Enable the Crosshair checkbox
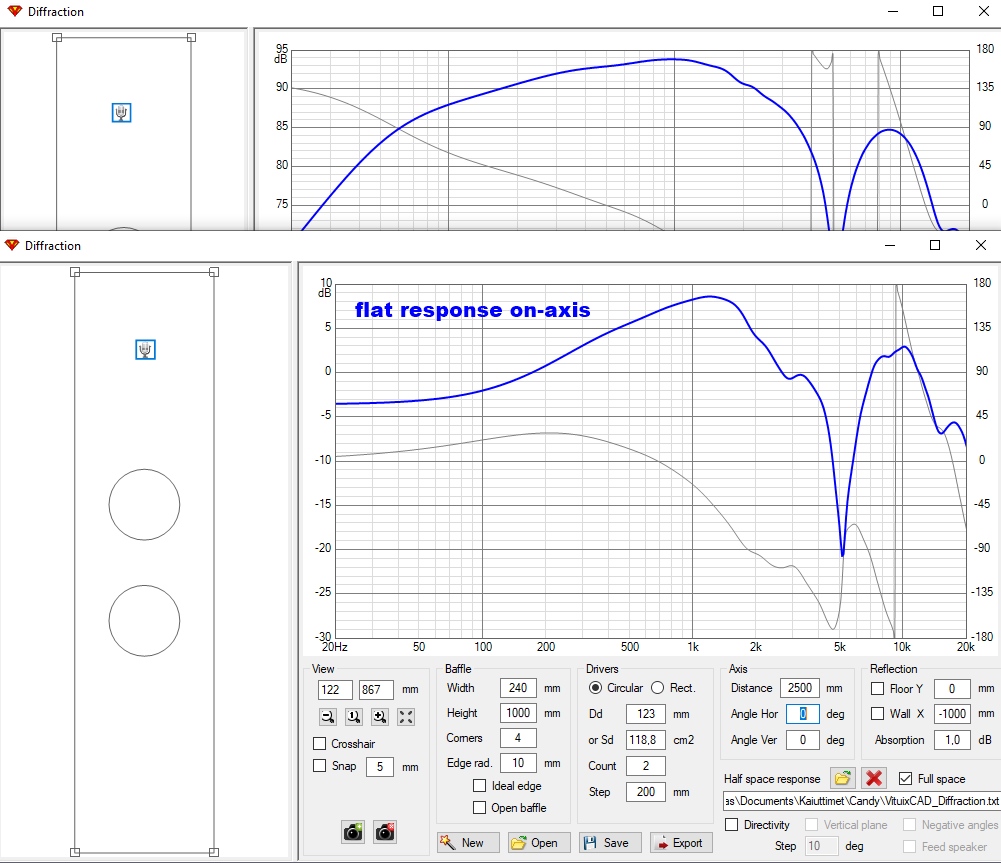This screenshot has height=863, width=1001. (320, 744)
